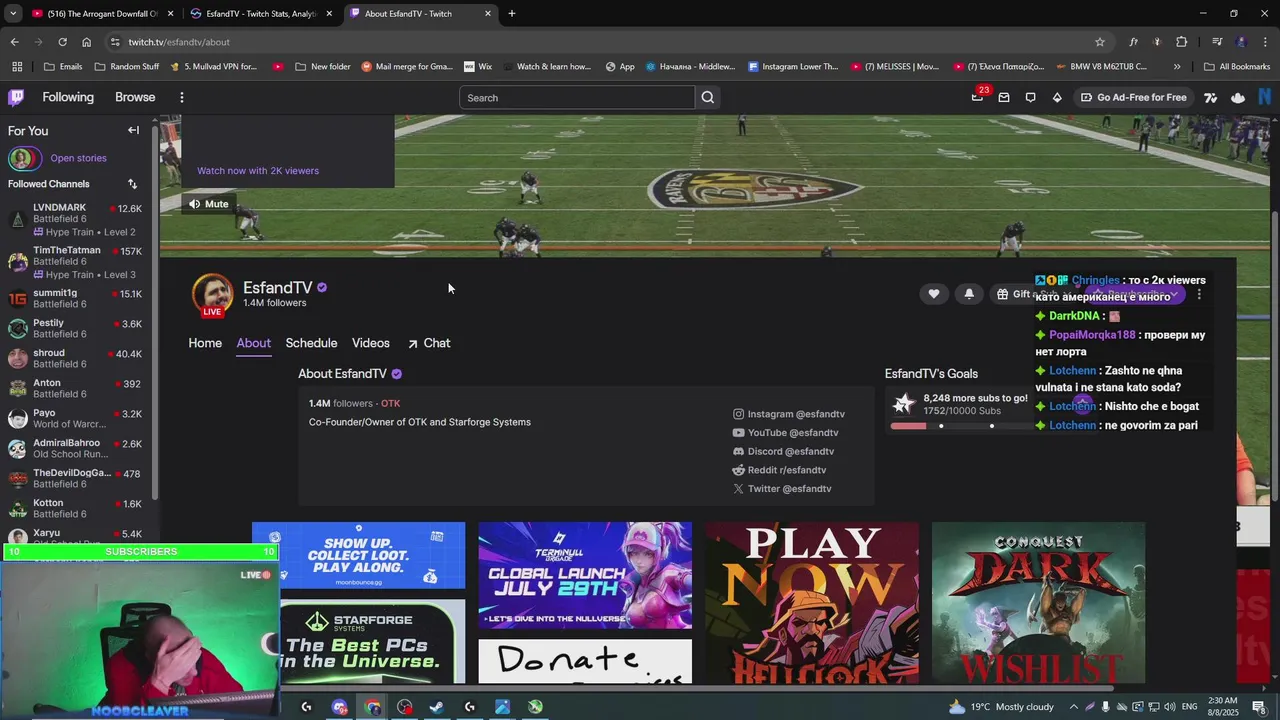Pop out the Chat tab
The height and width of the screenshot is (720, 1280).
[x=428, y=343]
